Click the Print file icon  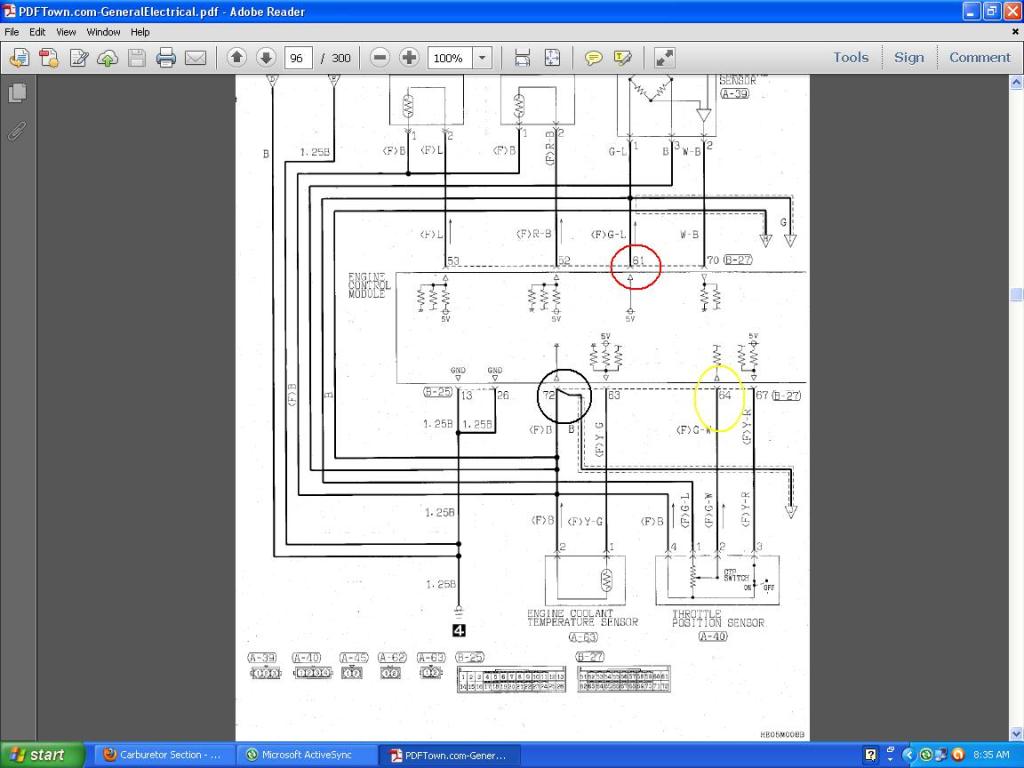[x=166, y=58]
